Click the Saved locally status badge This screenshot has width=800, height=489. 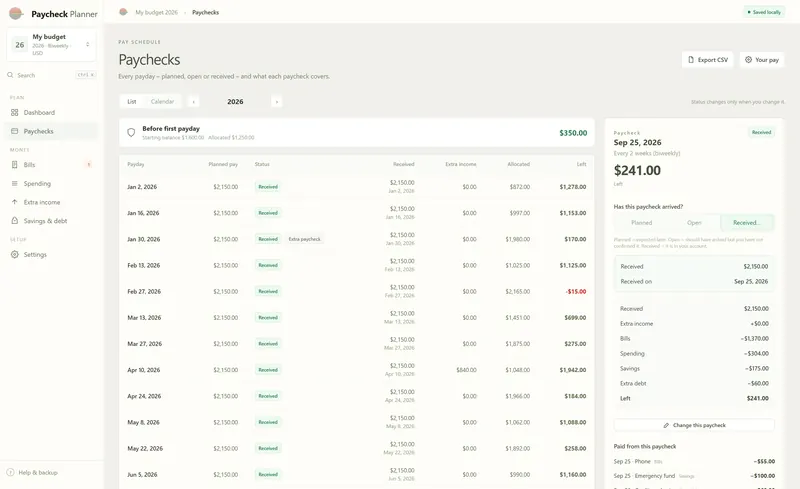[763, 12]
